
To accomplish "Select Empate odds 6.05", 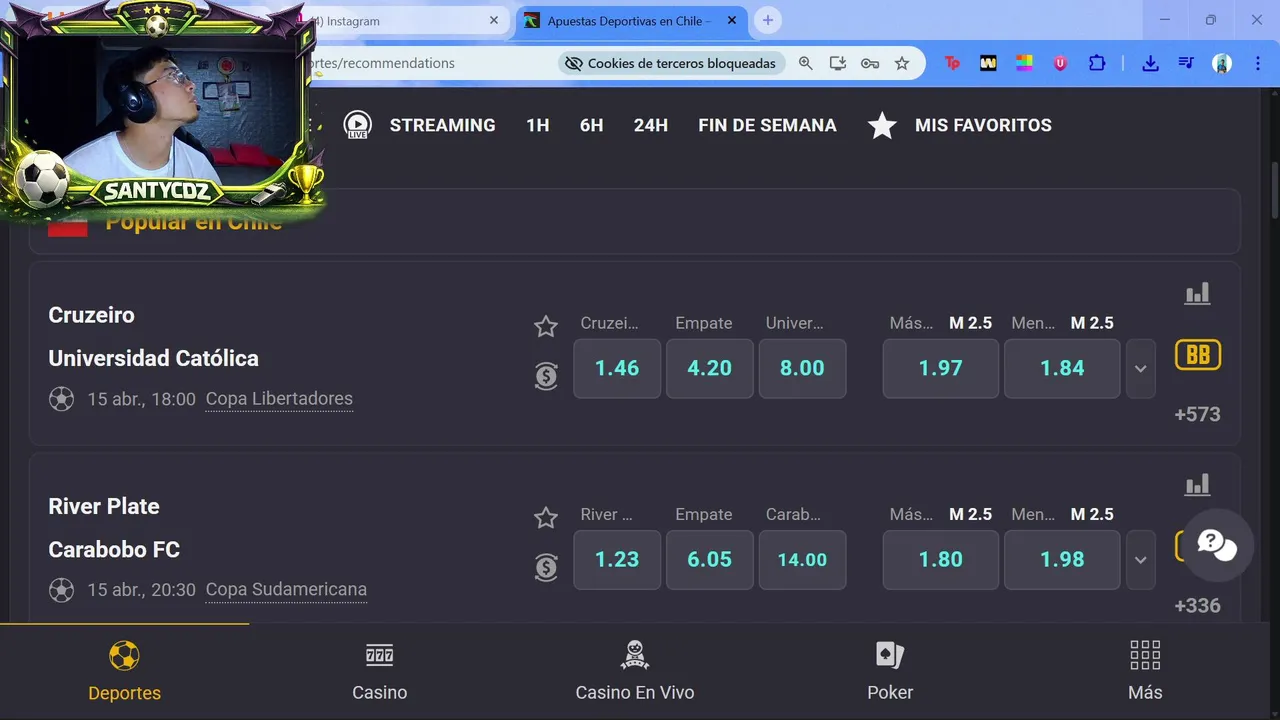I will click(x=710, y=559).
